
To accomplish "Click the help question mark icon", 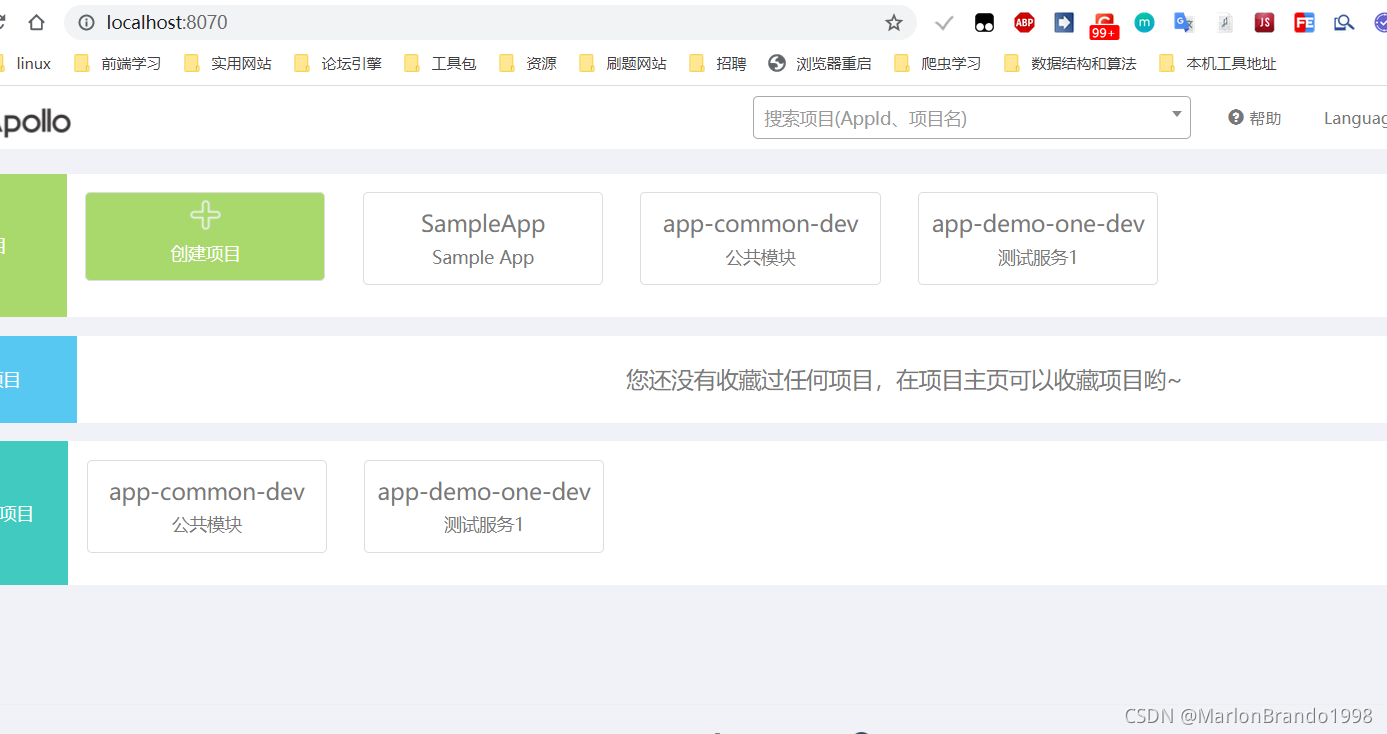I will 1236,118.
